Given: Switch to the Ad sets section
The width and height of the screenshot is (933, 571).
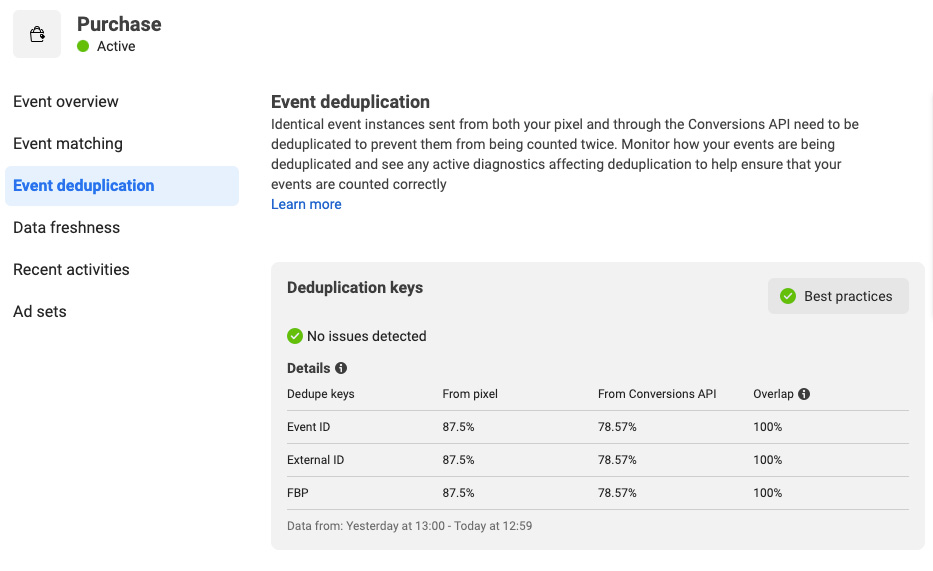Looking at the screenshot, I should 40,312.
